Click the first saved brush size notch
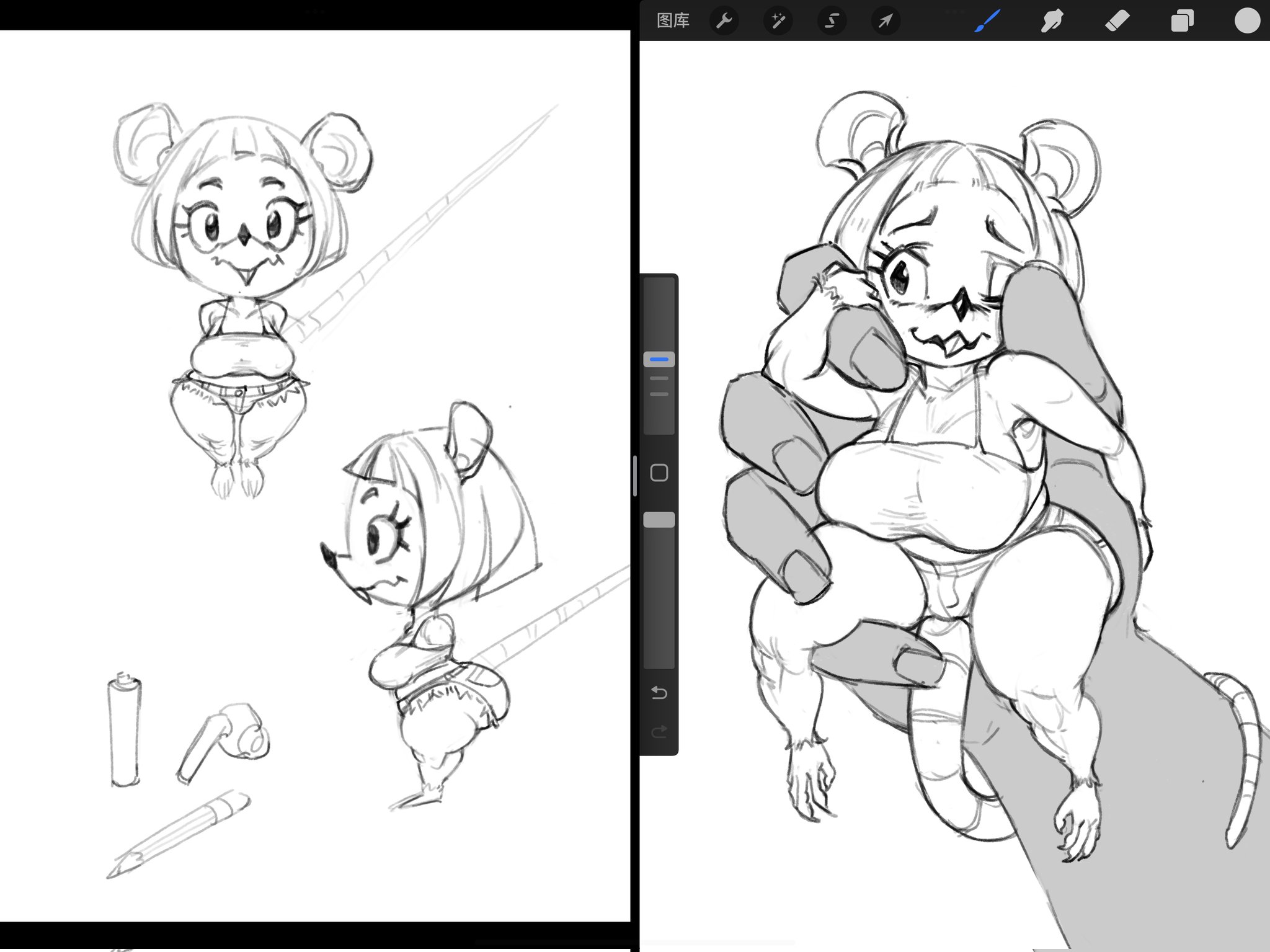This screenshot has height=952, width=1270. (x=659, y=378)
